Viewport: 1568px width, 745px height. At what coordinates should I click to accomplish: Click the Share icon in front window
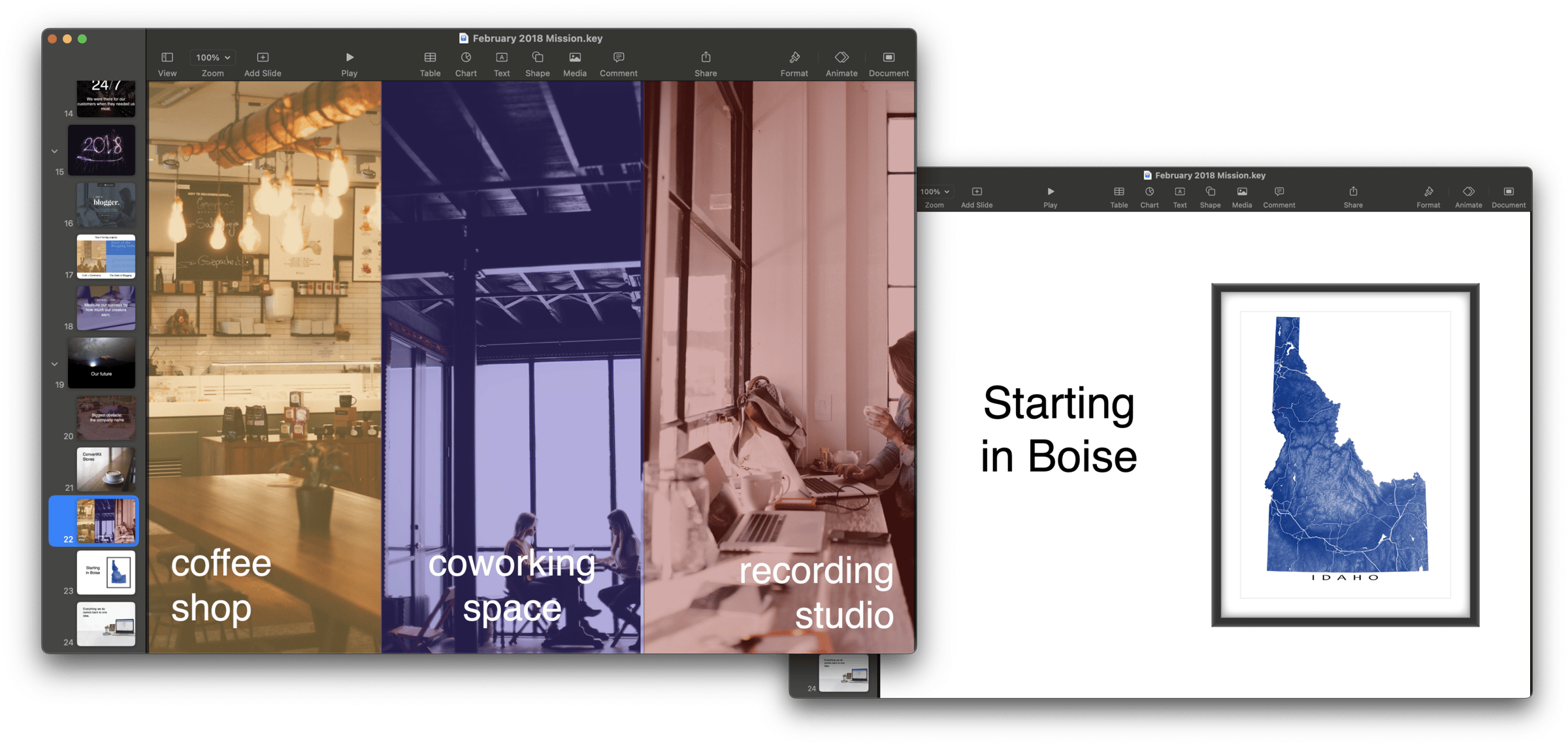[x=706, y=58]
